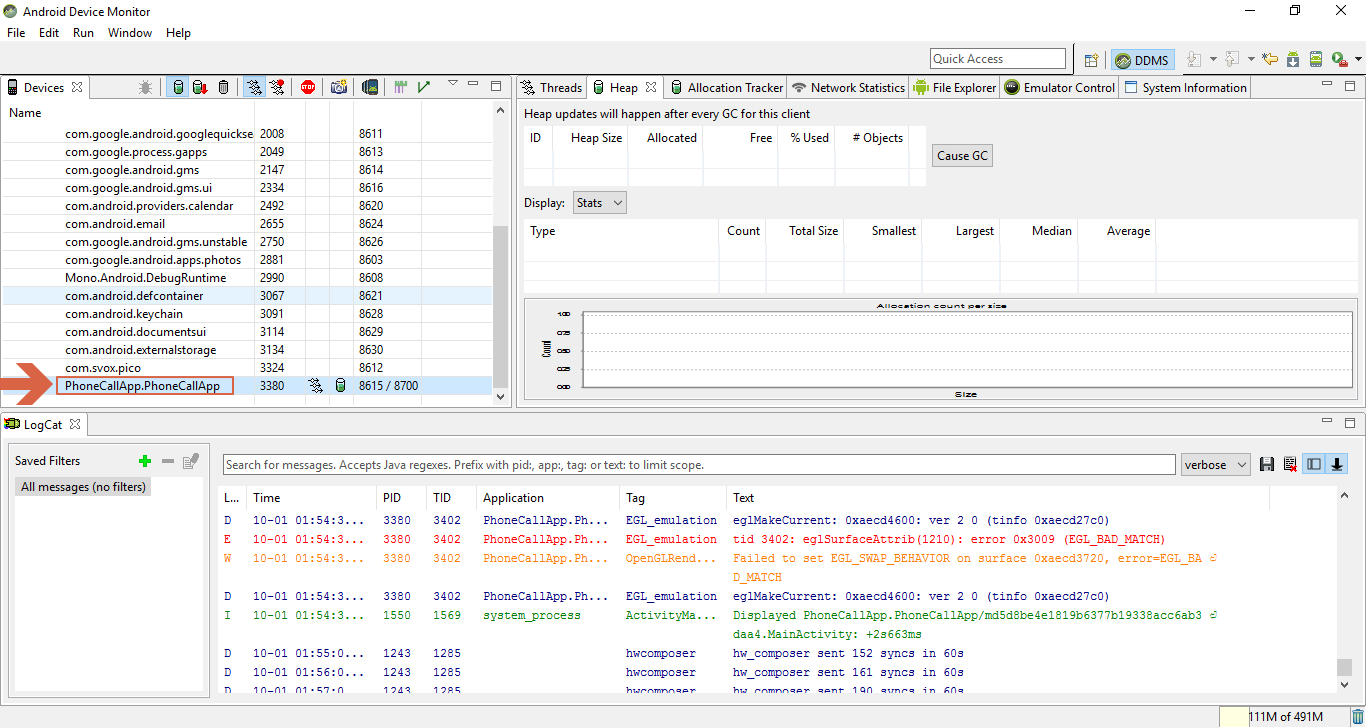Select PhoneCallApp.PhoneCallApp process row
1366x728 pixels.
(x=247, y=386)
